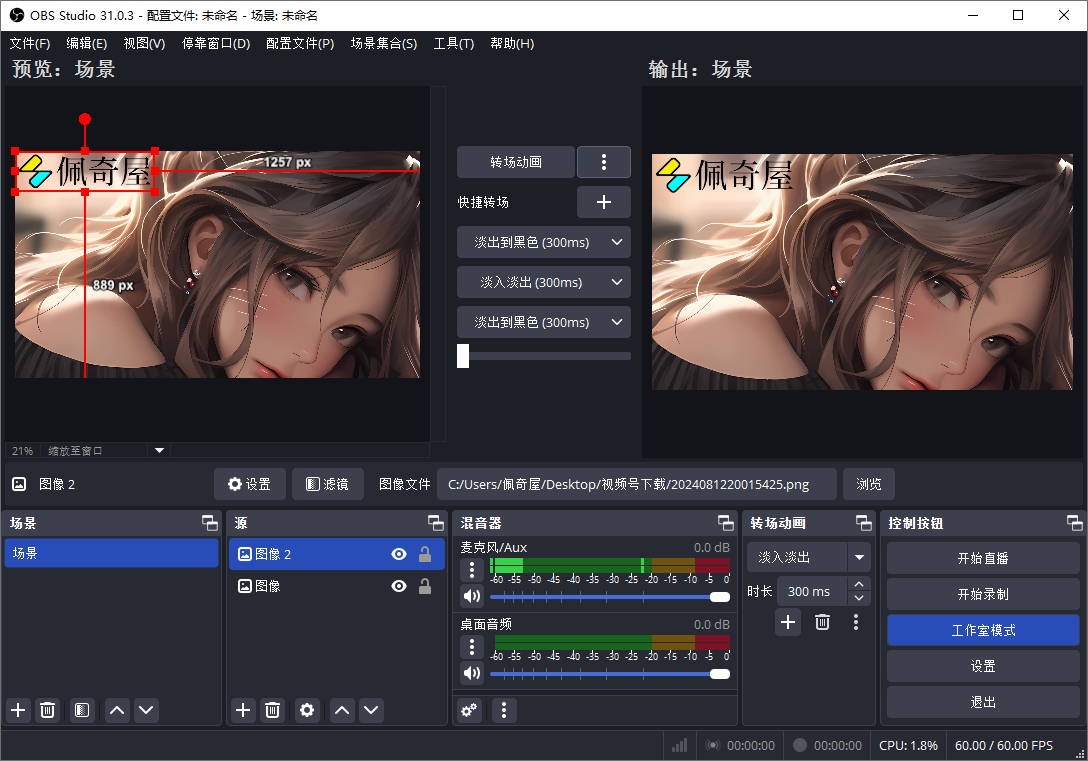Viewport: 1088px width, 761px height.
Task: Click 开始直播 to start streaming
Action: (x=983, y=558)
